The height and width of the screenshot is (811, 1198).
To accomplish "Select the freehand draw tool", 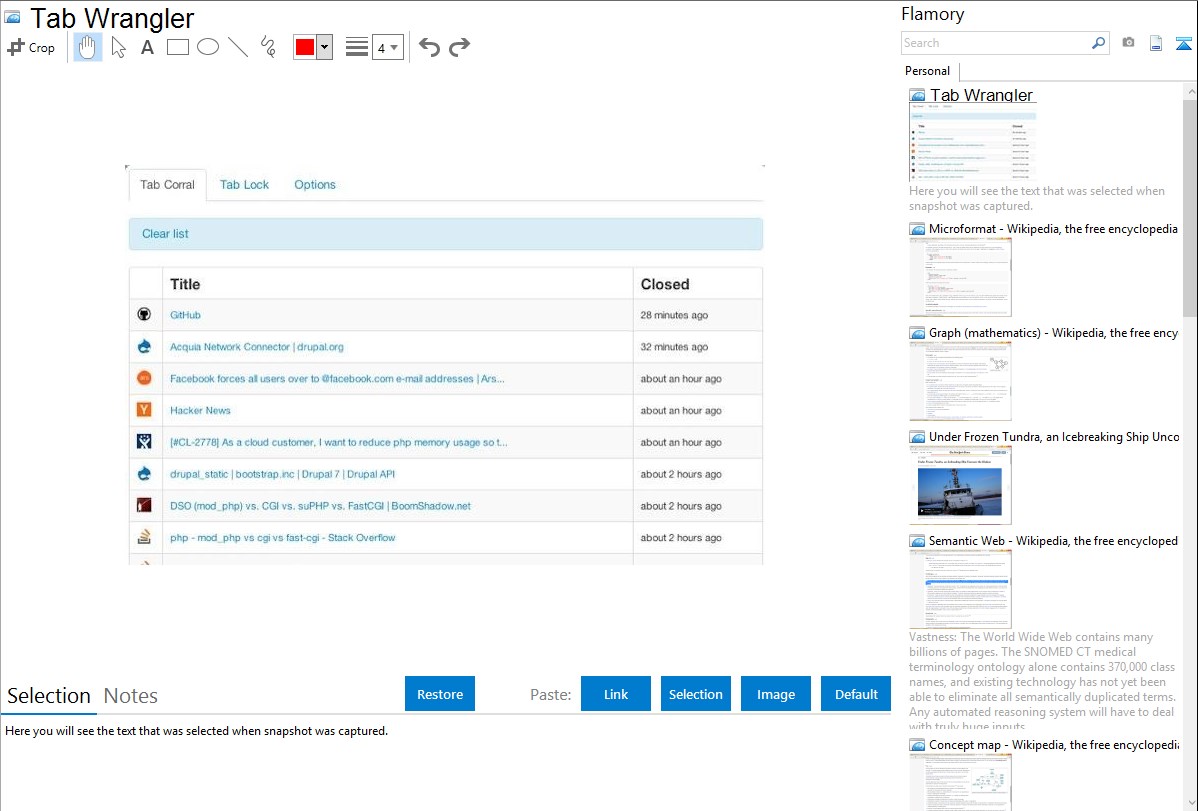I will coord(268,47).
